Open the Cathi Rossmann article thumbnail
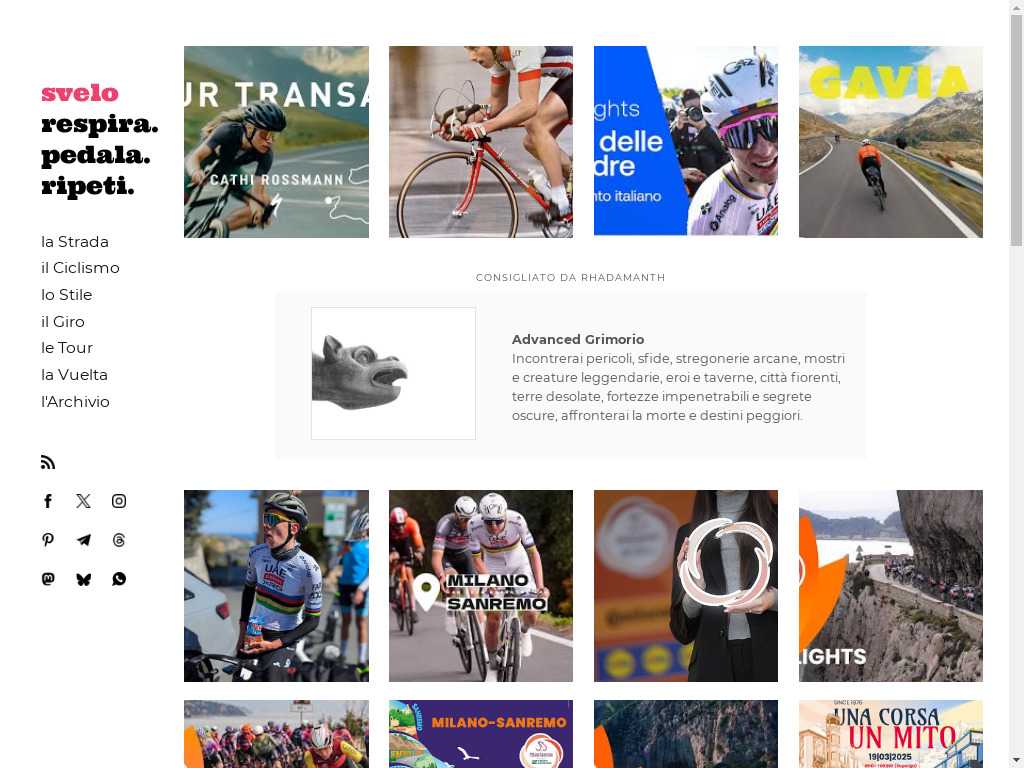Image resolution: width=1024 pixels, height=768 pixels. [276, 142]
